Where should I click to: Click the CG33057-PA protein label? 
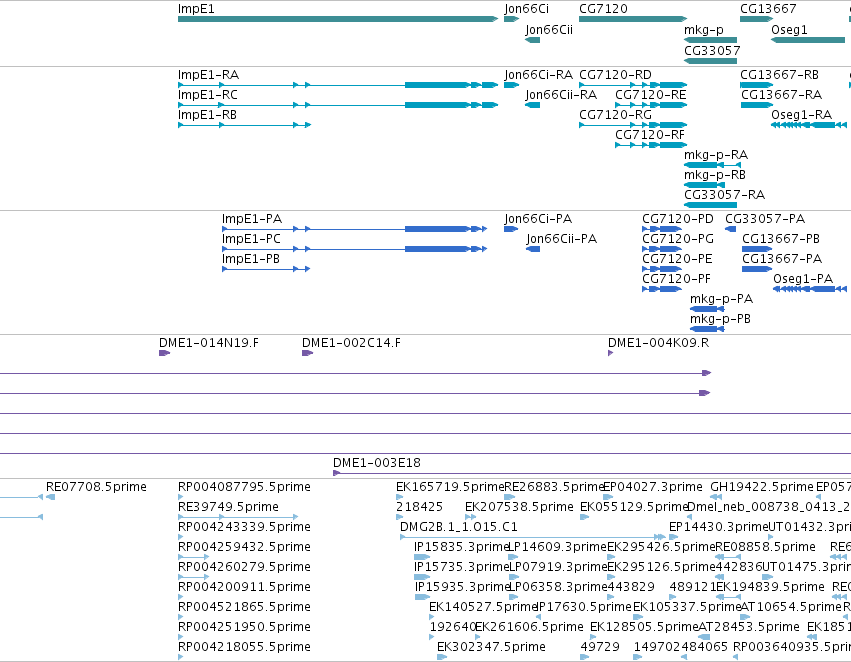click(x=765, y=219)
